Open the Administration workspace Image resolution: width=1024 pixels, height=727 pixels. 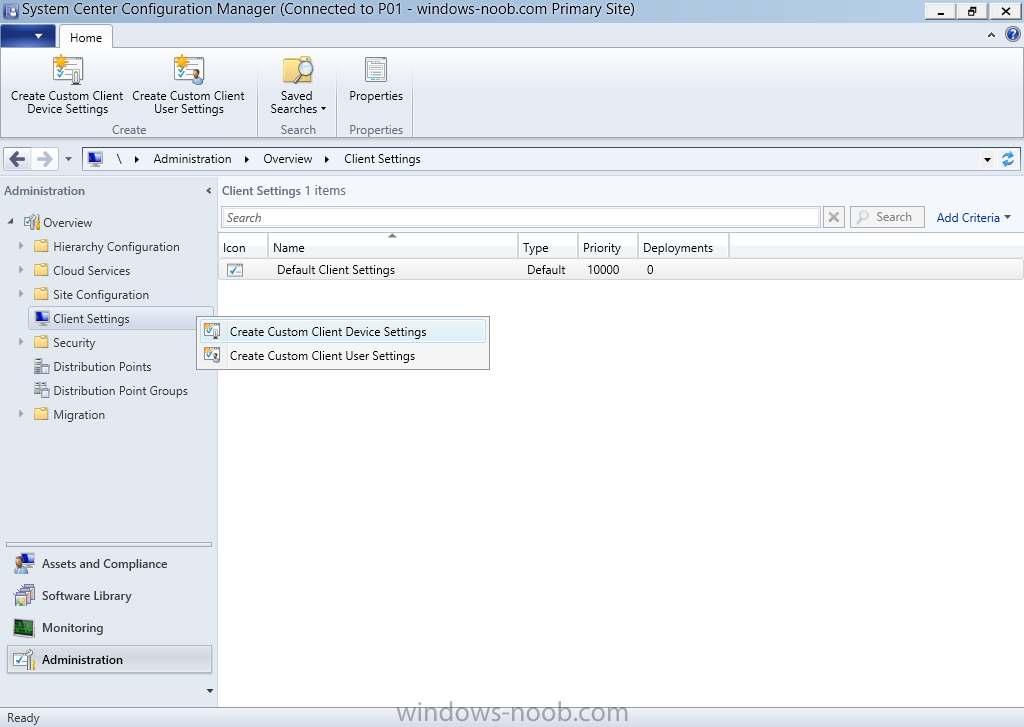[109, 660]
